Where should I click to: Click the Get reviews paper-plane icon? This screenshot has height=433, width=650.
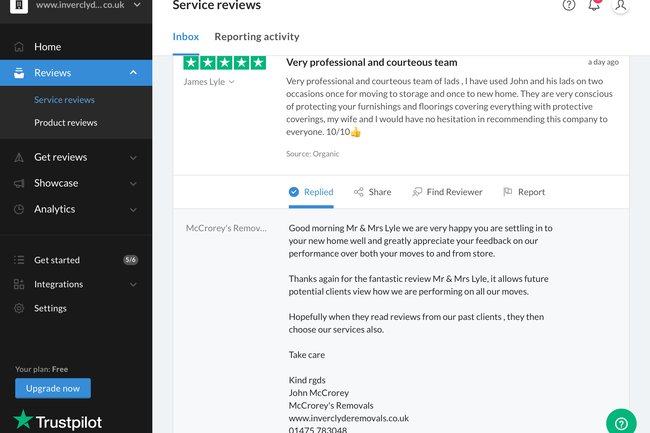[19, 157]
